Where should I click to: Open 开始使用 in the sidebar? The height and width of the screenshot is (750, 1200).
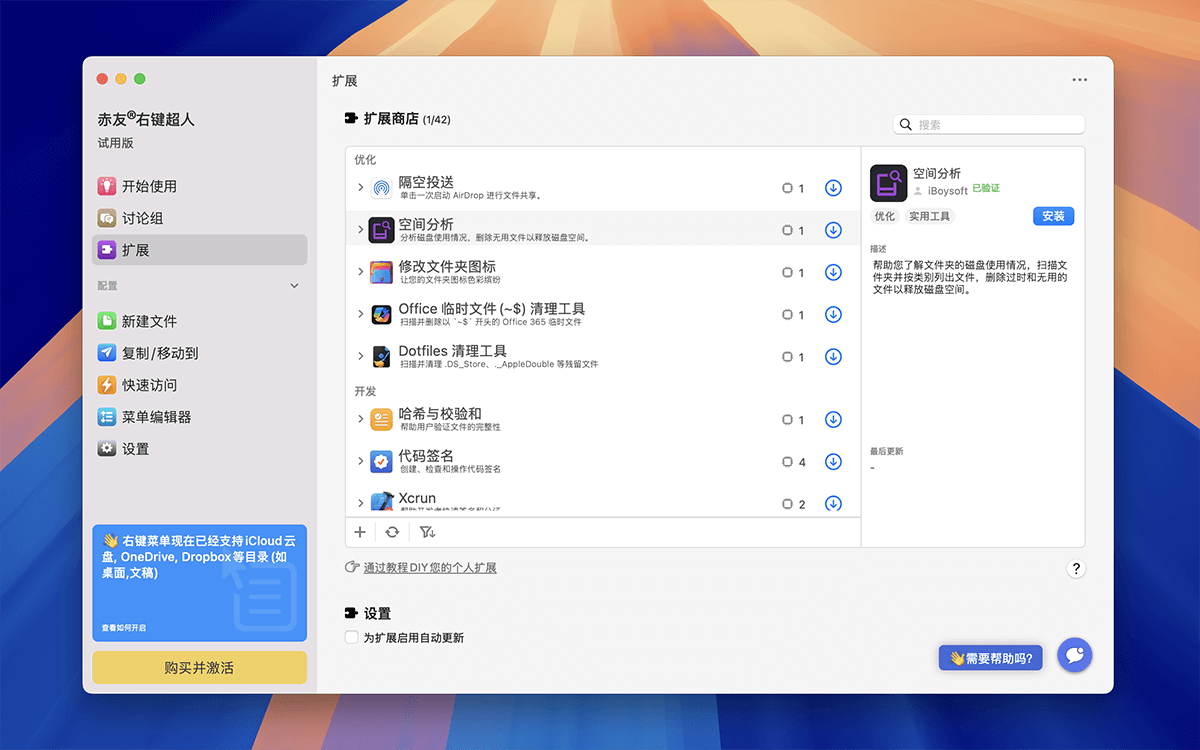(x=199, y=186)
